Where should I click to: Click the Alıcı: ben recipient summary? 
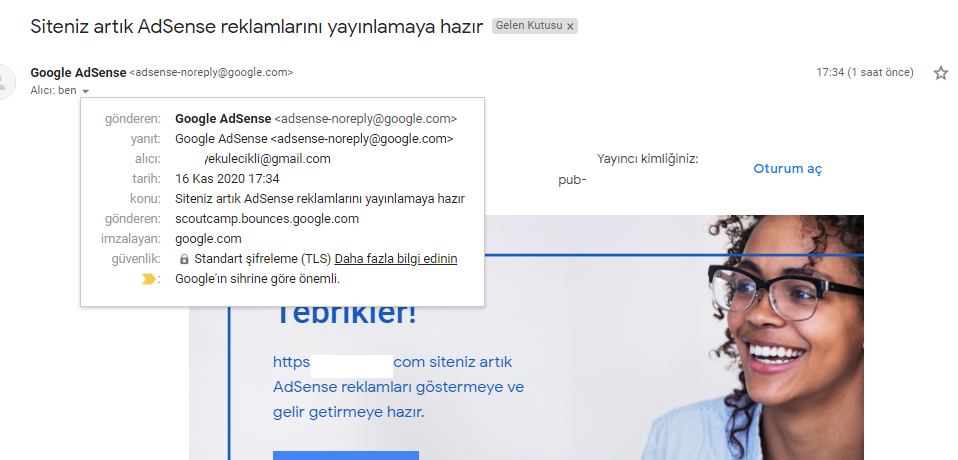53,90
